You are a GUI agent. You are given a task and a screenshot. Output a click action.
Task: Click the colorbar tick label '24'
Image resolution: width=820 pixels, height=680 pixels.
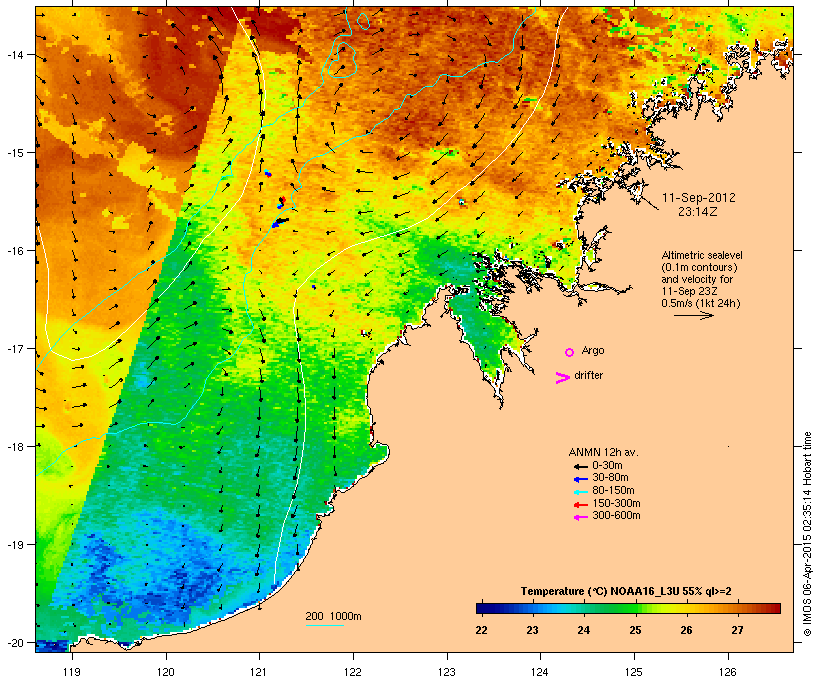pos(584,630)
